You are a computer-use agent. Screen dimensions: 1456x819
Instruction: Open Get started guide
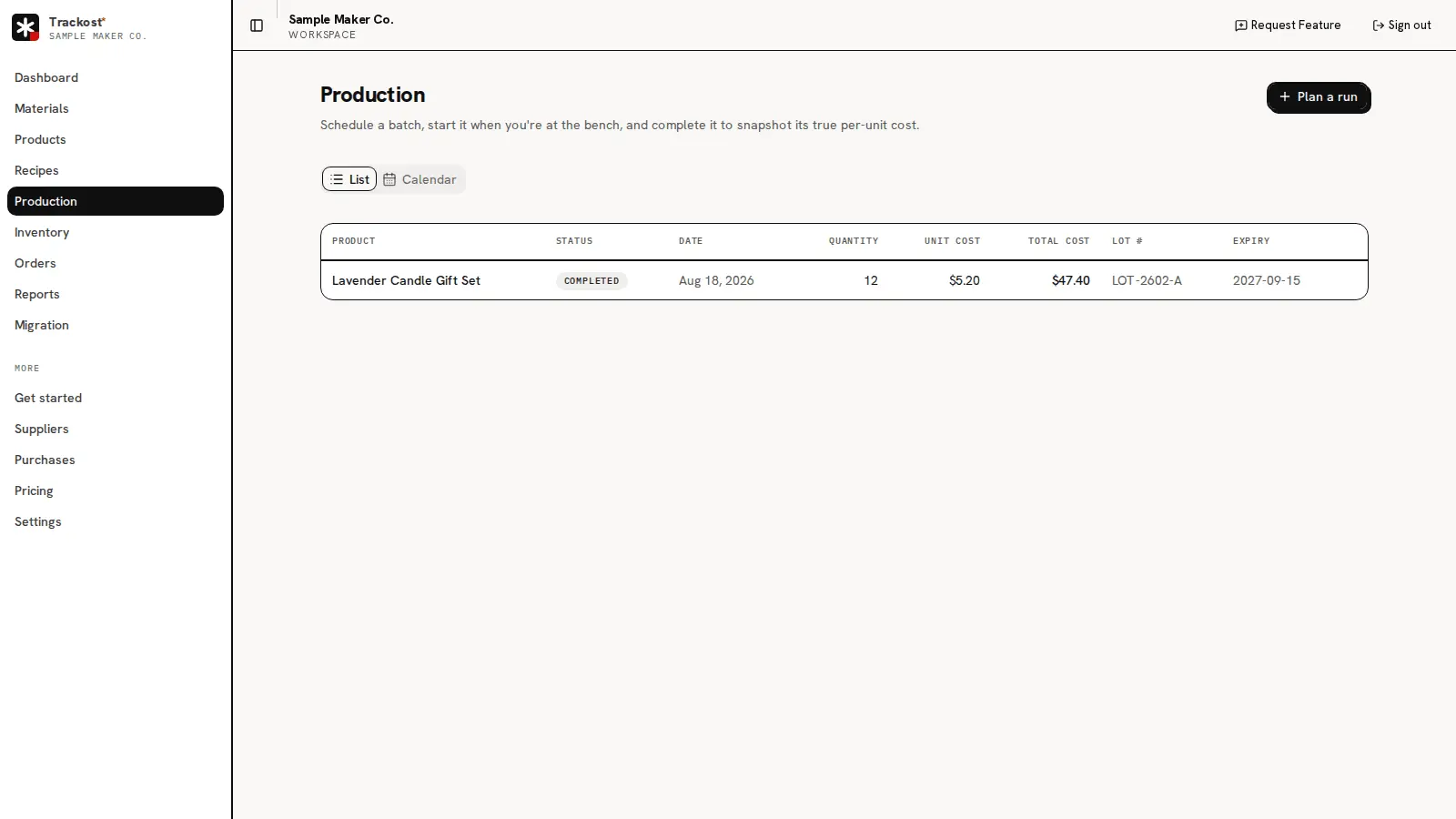(116, 398)
